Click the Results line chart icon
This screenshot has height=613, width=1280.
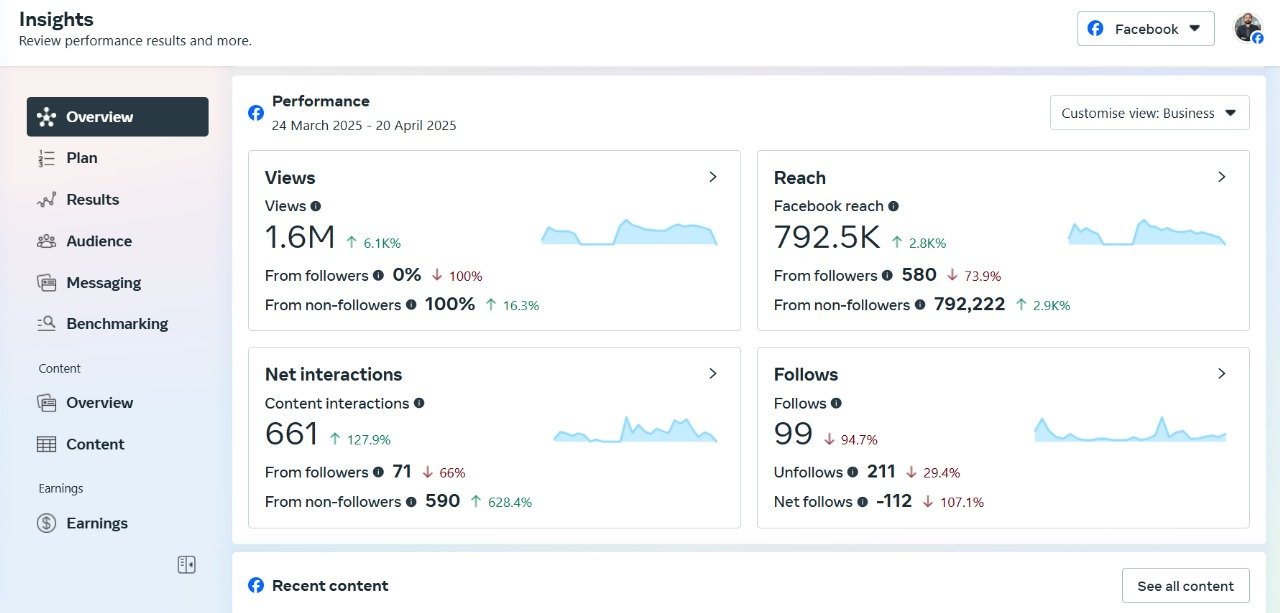[x=46, y=200]
